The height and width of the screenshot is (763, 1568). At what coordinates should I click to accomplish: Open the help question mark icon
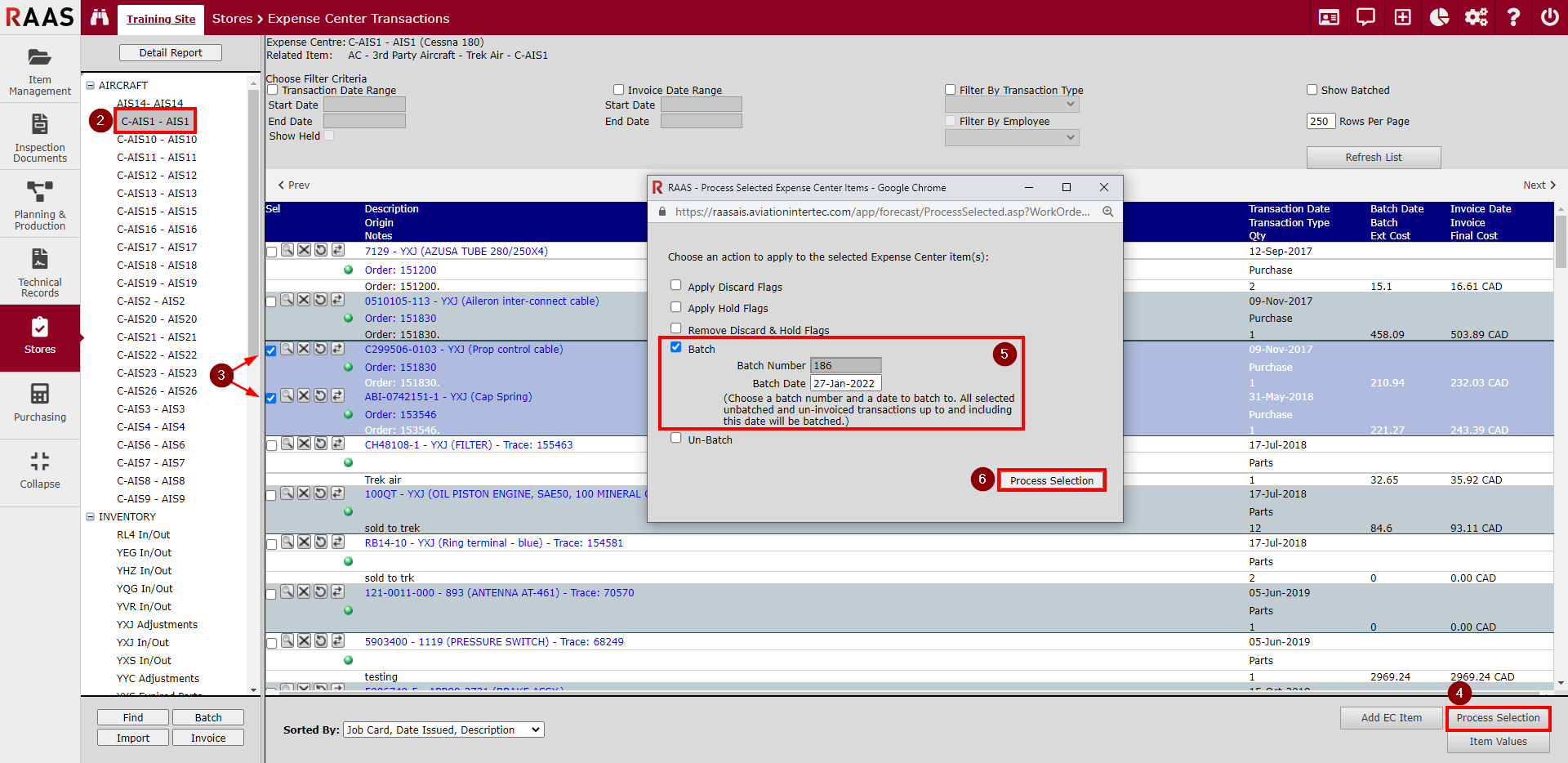tap(1512, 17)
